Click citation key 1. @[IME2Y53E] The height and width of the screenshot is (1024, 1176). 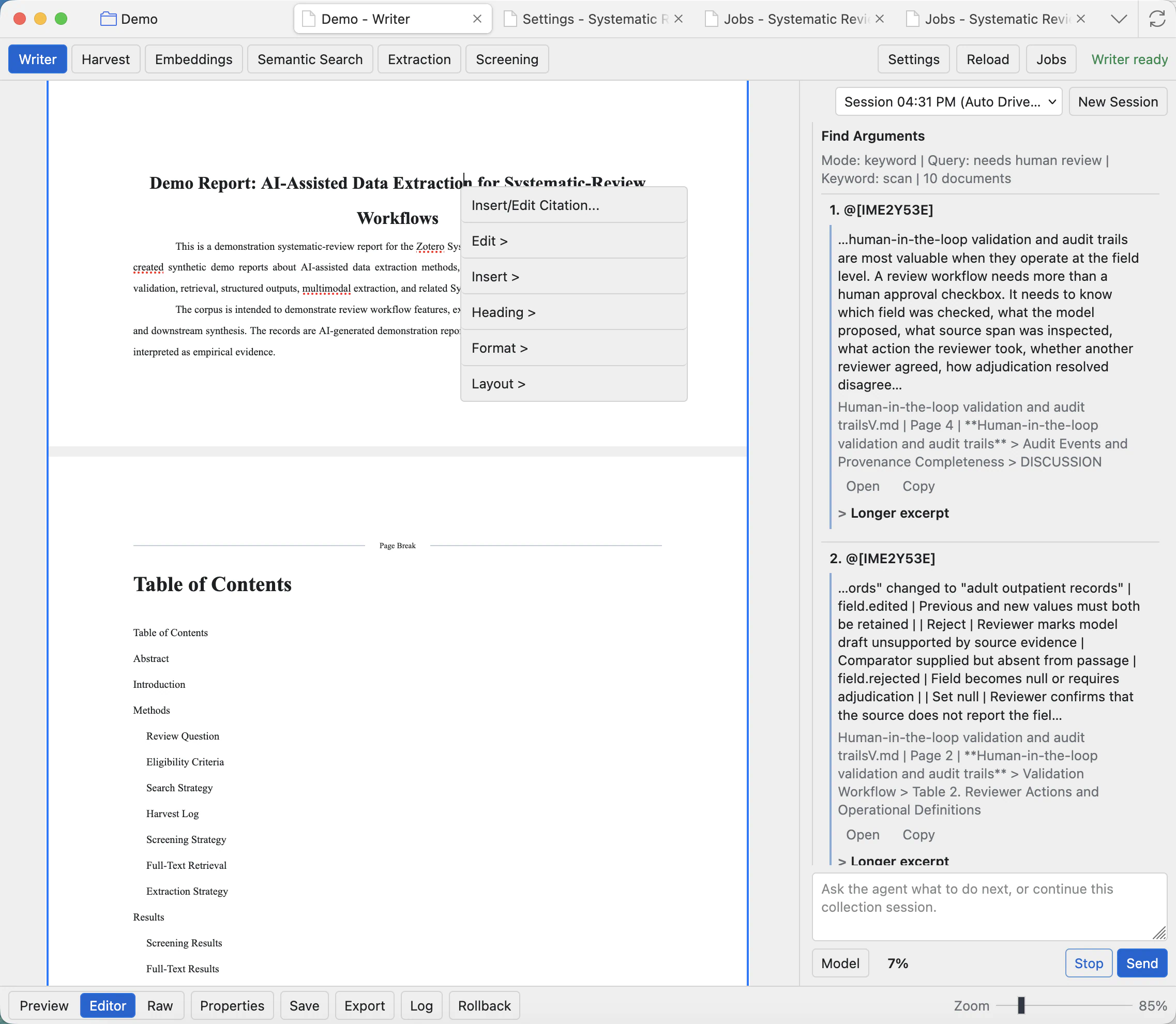(x=881, y=210)
